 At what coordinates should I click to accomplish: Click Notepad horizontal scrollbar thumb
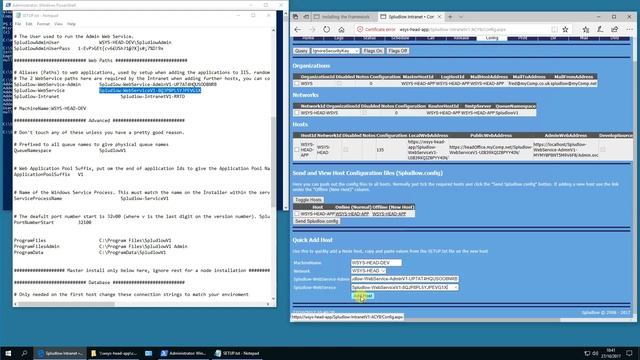coord(67,304)
